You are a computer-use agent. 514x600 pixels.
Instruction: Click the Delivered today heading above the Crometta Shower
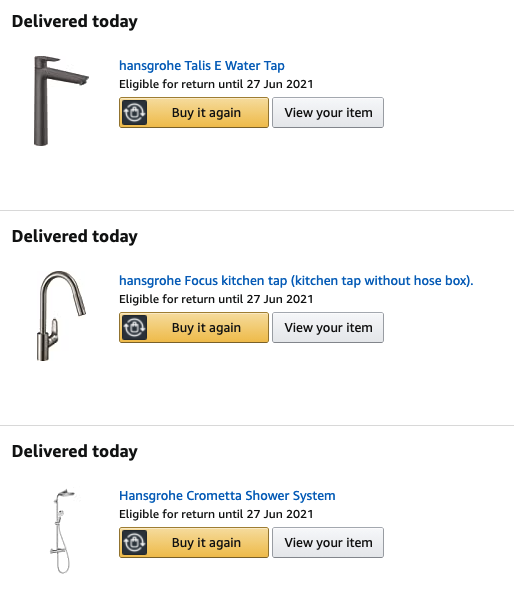coord(75,452)
